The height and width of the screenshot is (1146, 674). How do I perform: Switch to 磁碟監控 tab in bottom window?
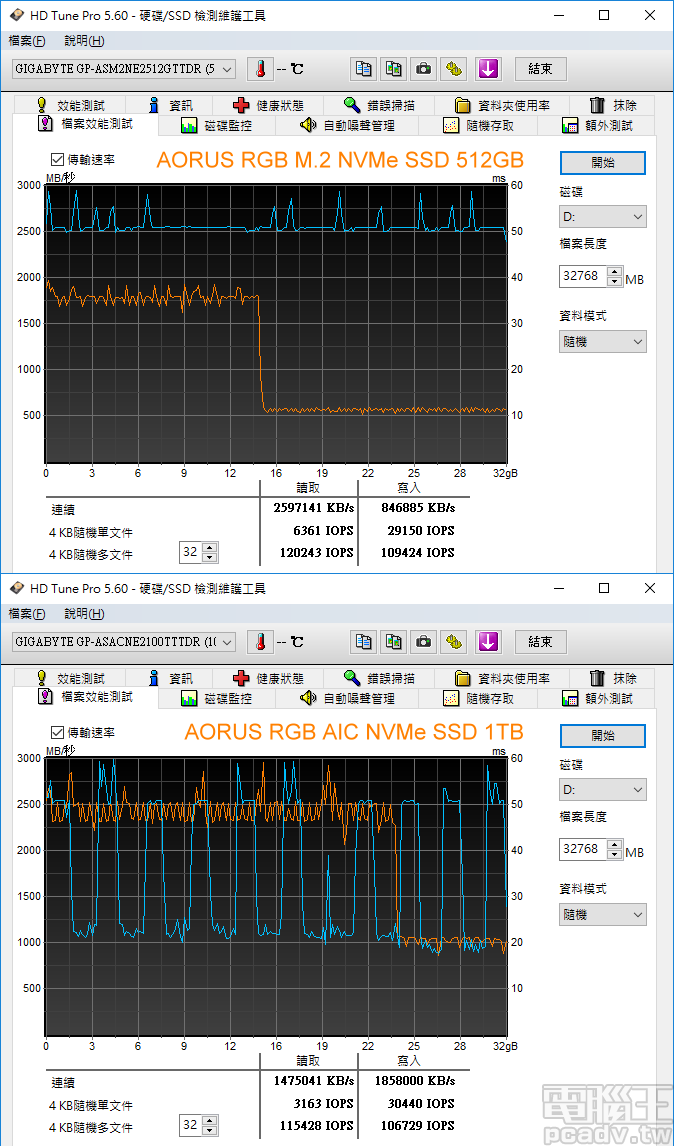coord(216,699)
